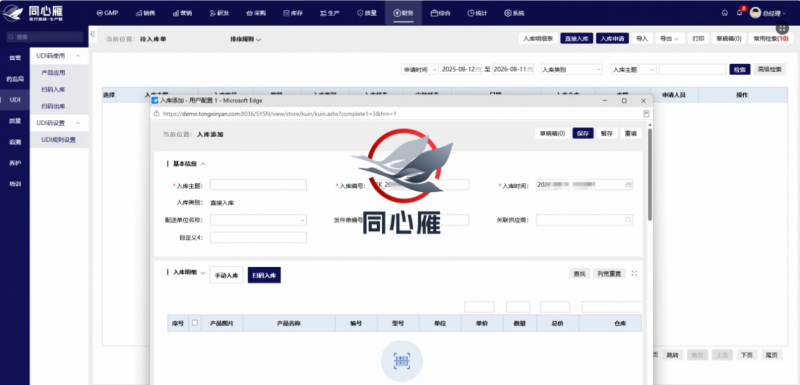This screenshot has width=800, height=385.
Task: Click the search magnifier in 关联供应商 field
Action: [628, 220]
